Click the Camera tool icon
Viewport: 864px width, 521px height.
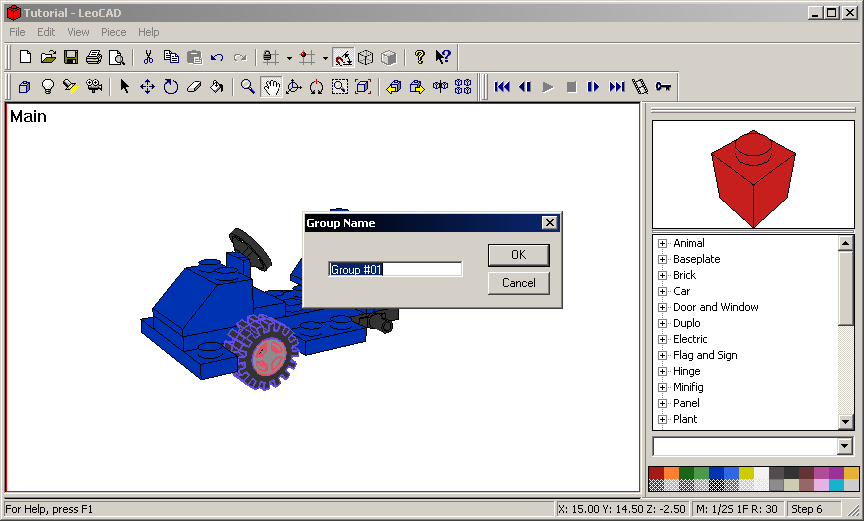pos(94,87)
